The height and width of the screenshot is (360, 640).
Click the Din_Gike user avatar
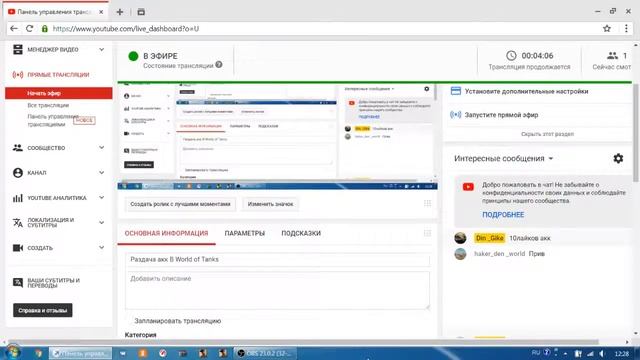(x=460, y=238)
